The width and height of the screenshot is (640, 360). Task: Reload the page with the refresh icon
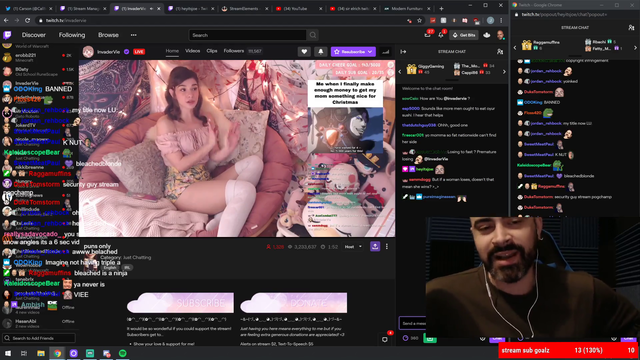point(27,20)
